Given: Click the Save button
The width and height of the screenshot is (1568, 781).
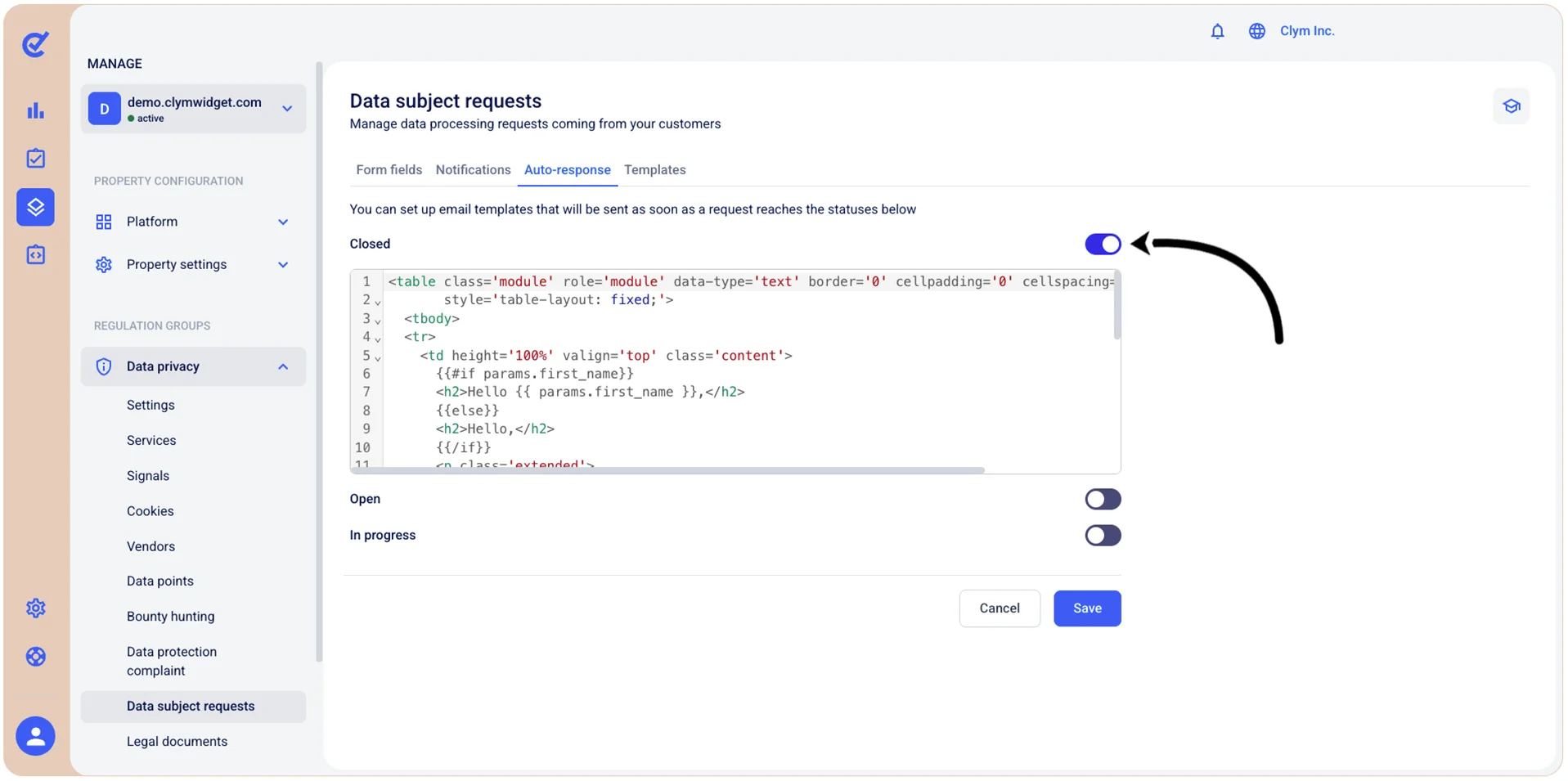Looking at the screenshot, I should coord(1087,608).
